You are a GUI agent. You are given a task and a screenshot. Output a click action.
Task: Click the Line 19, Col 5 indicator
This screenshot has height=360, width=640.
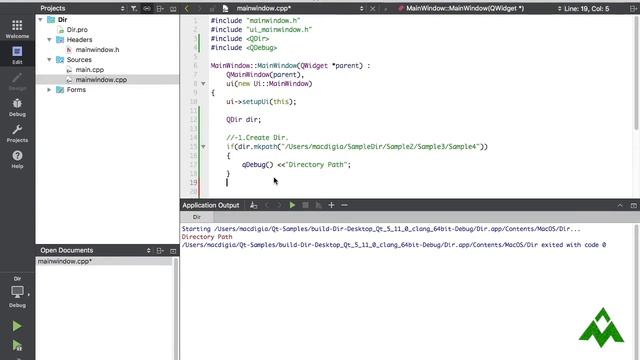(x=587, y=8)
